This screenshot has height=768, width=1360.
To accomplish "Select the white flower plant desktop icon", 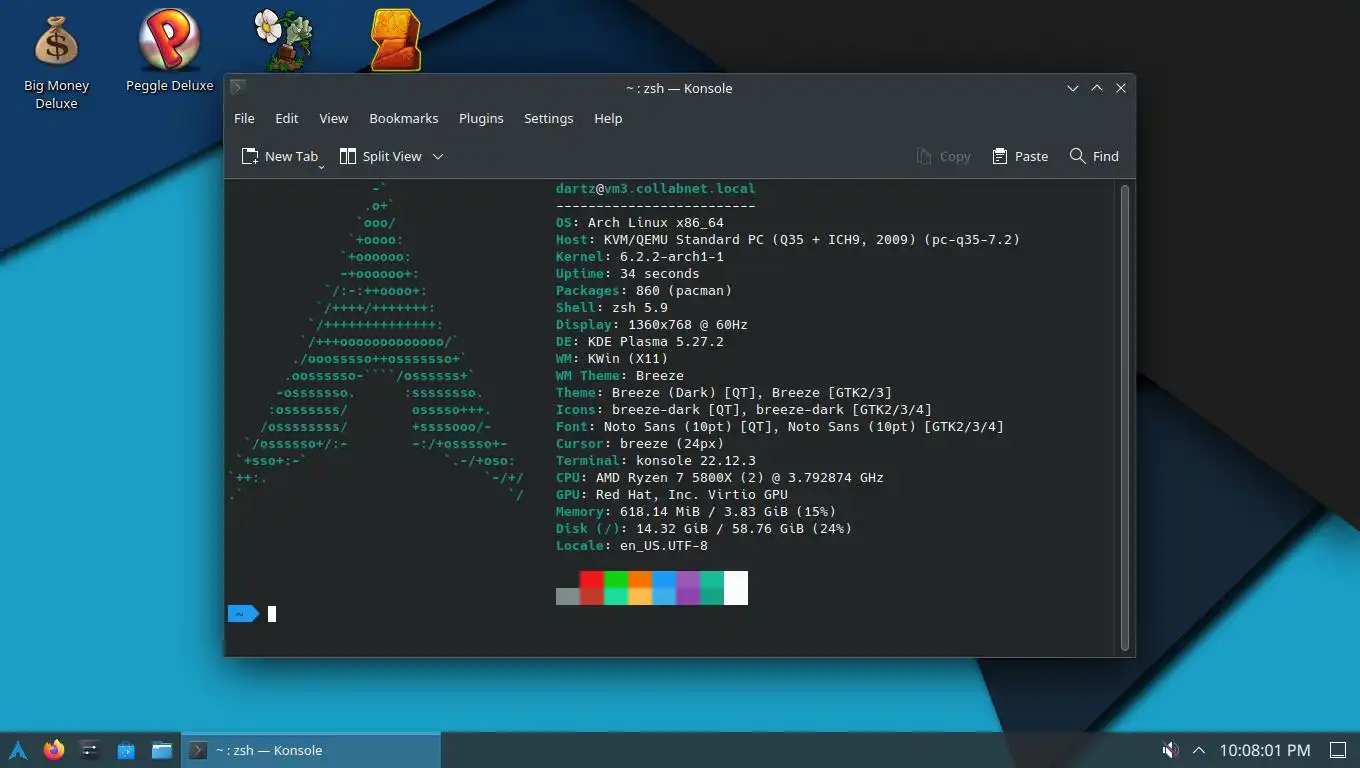I will [283, 40].
